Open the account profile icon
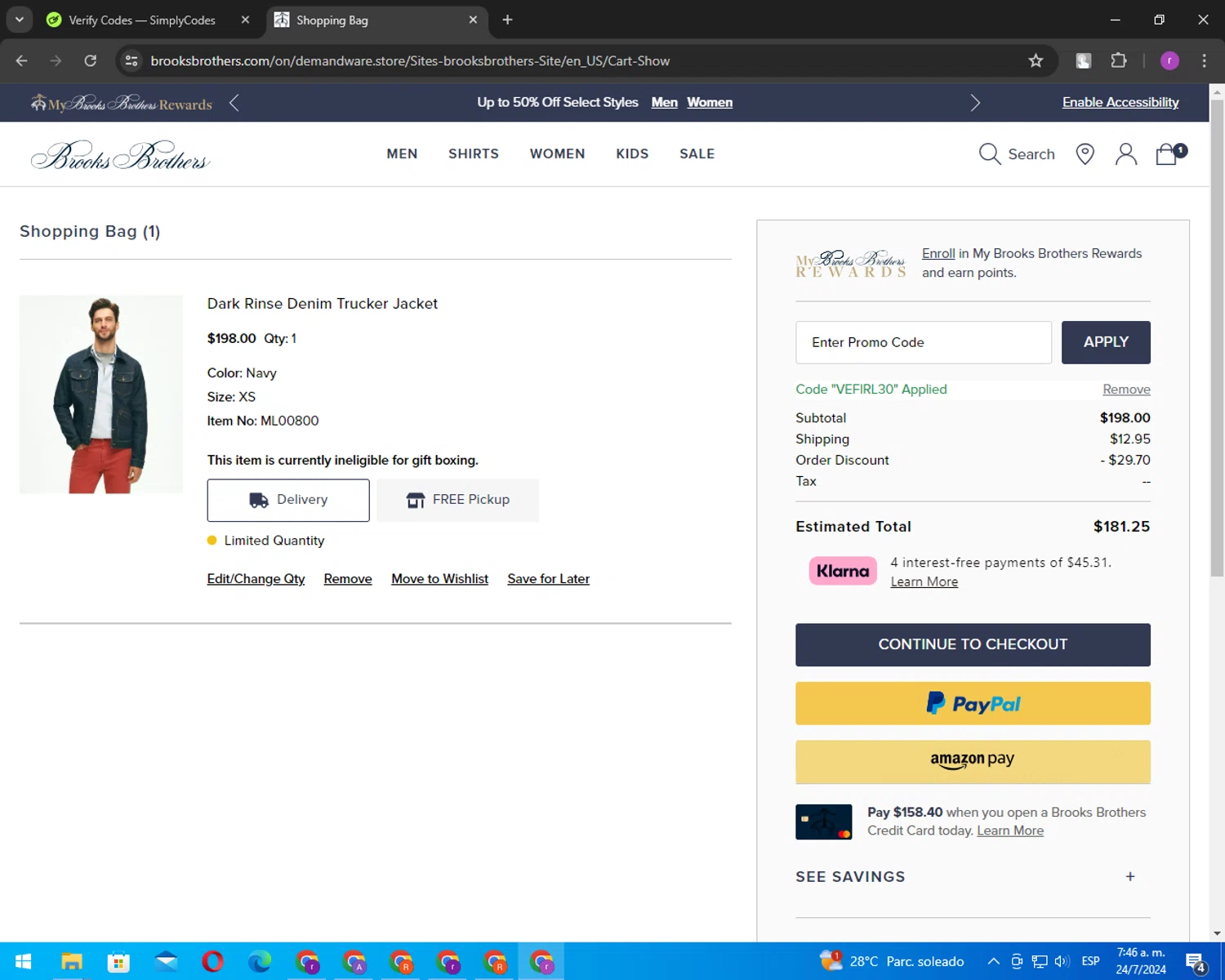The image size is (1225, 980). (x=1126, y=154)
